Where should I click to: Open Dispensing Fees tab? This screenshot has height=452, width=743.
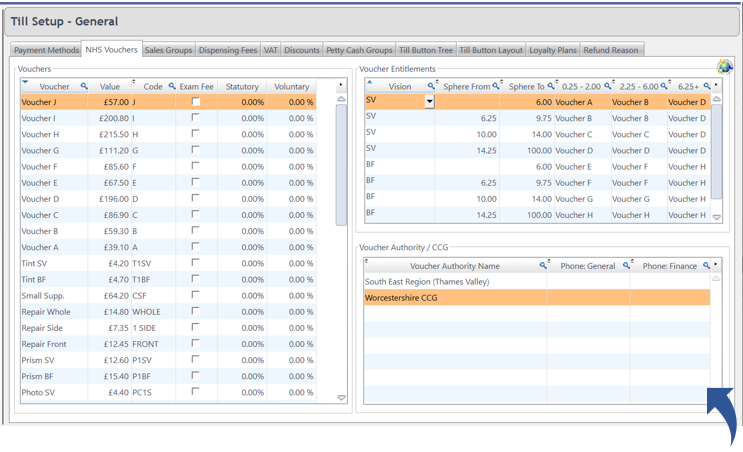point(227,50)
